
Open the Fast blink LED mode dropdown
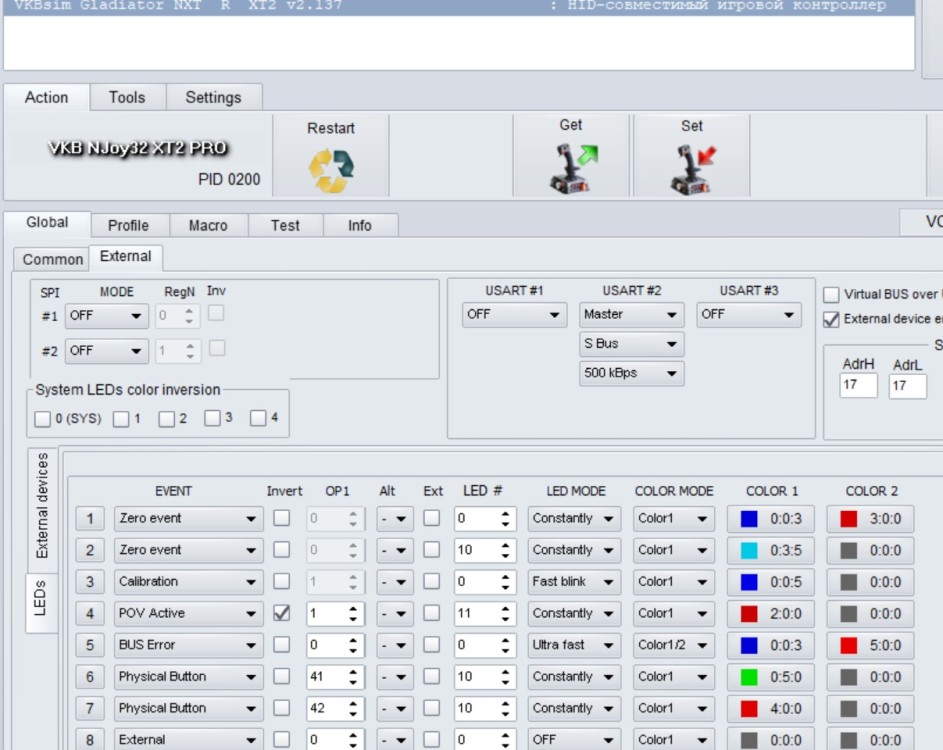(573, 582)
